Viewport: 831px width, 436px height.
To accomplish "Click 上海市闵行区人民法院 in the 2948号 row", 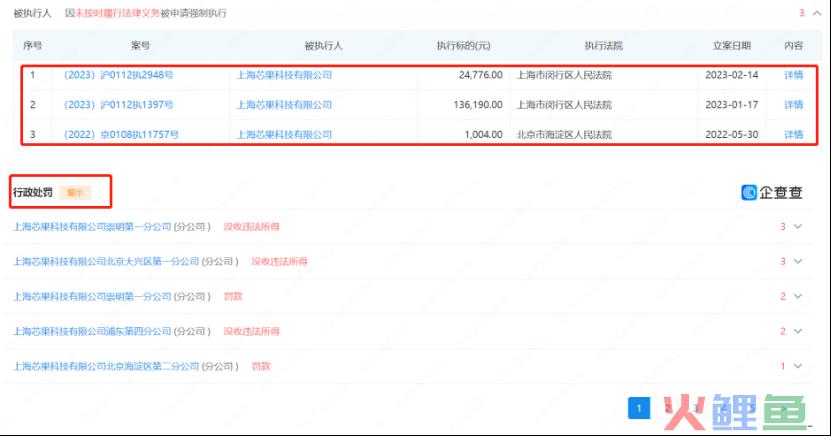I will (564, 75).
